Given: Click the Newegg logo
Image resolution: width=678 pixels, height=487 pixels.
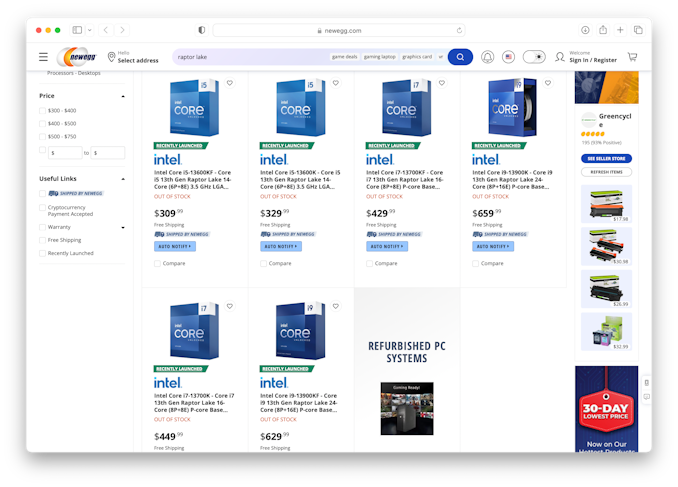Looking at the screenshot, I should (77, 57).
